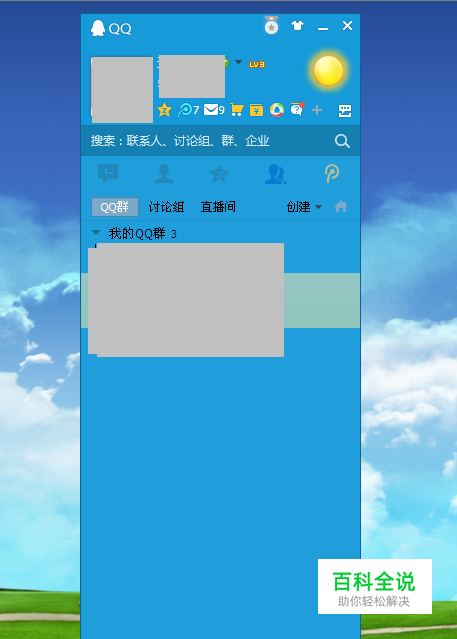Add app with the plus icon
This screenshot has height=639, width=457.
[x=317, y=110]
